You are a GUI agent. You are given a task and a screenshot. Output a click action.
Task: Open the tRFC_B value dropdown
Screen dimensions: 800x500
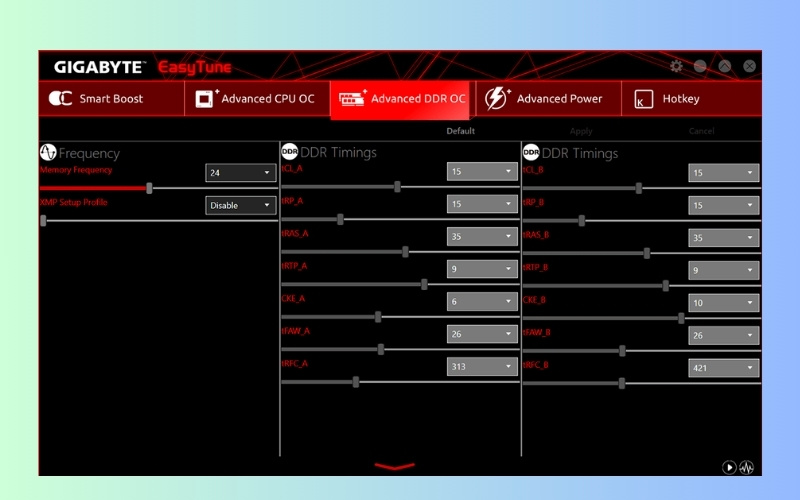723,368
